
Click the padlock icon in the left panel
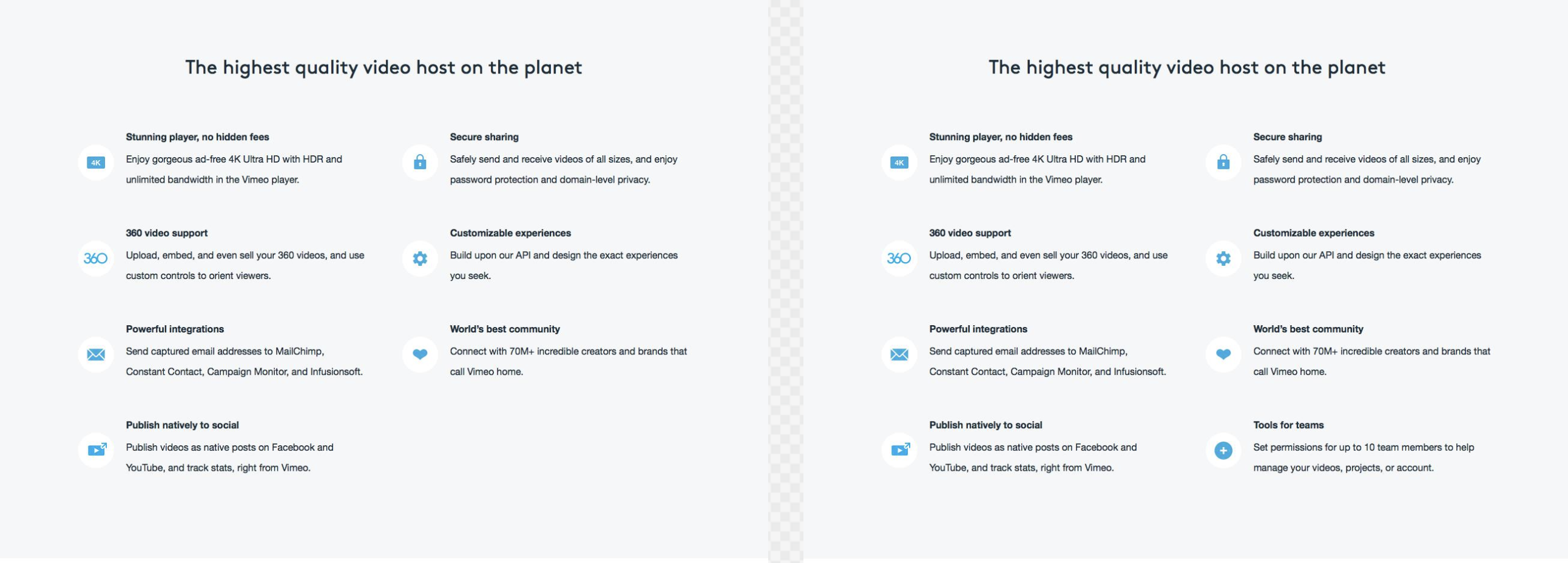click(x=420, y=163)
